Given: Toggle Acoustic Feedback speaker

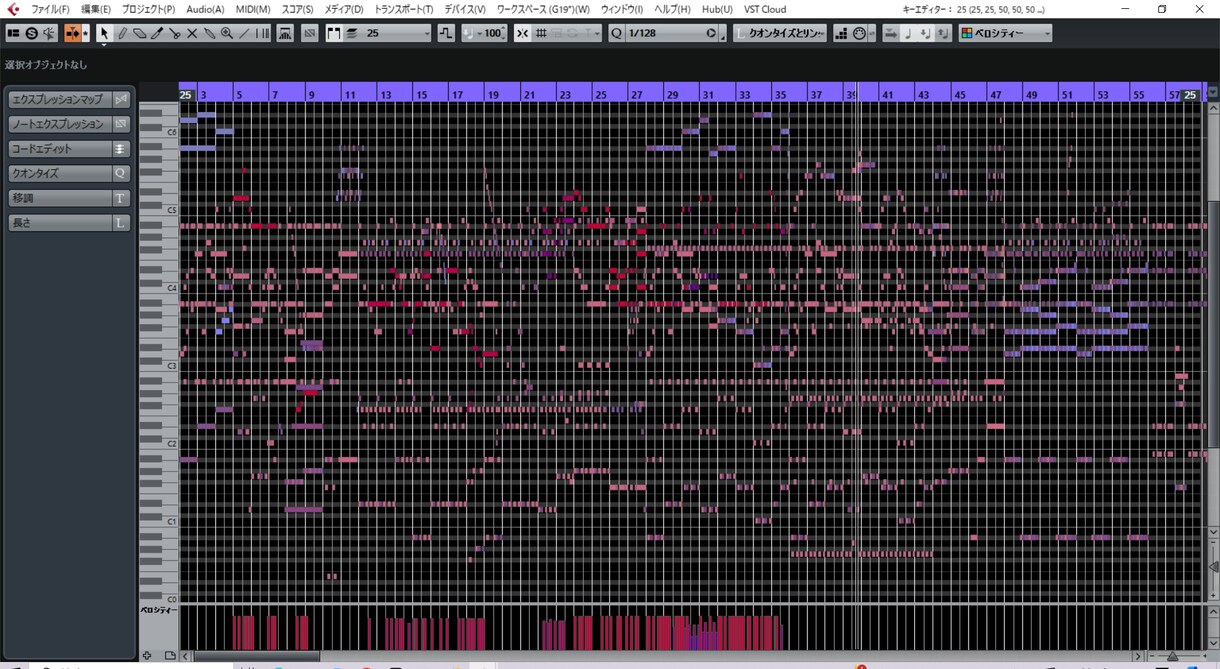Looking at the screenshot, I should tap(49, 33).
